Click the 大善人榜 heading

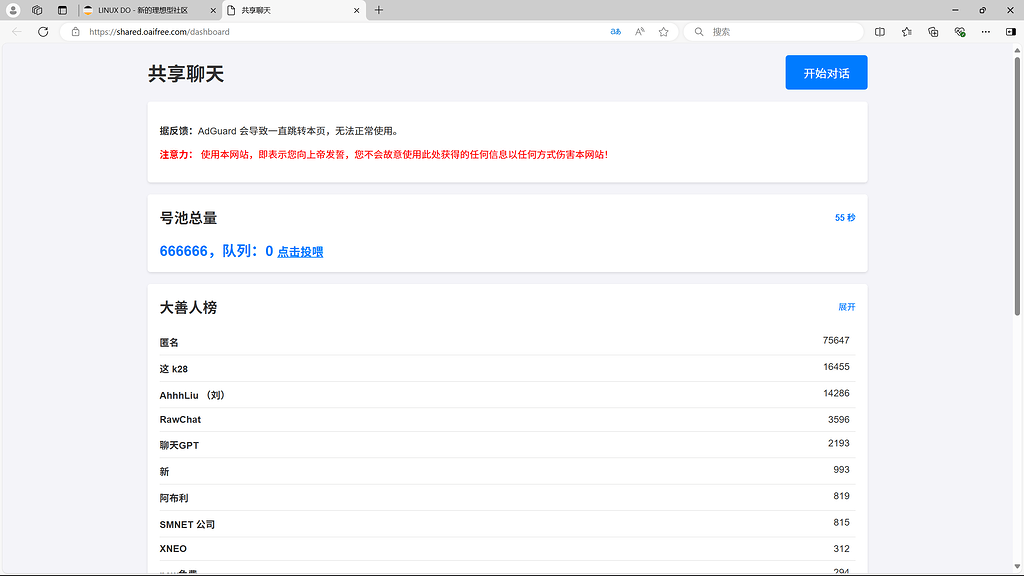point(188,308)
